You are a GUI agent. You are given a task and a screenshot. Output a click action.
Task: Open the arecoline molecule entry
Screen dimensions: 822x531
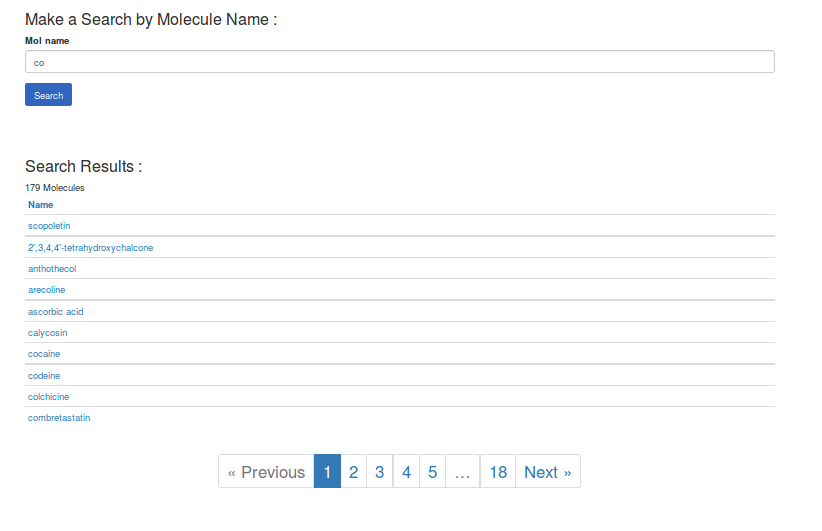(47, 290)
